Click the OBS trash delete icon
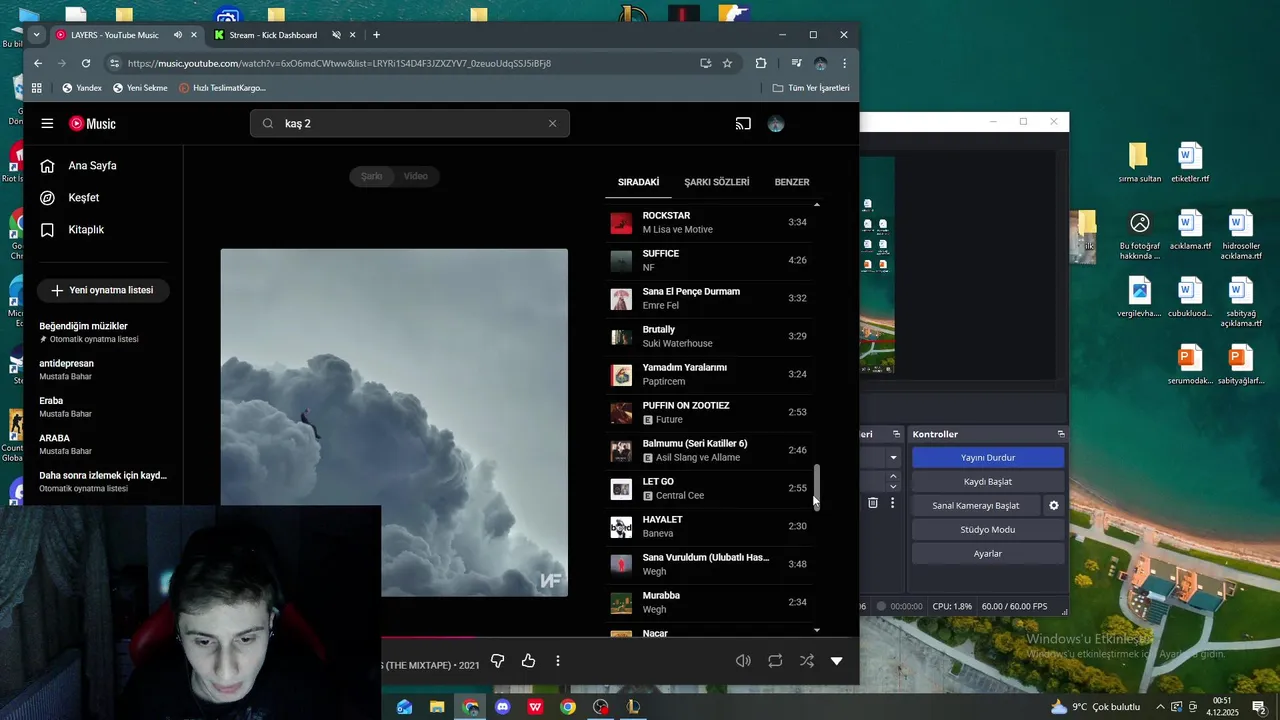 pos(873,503)
